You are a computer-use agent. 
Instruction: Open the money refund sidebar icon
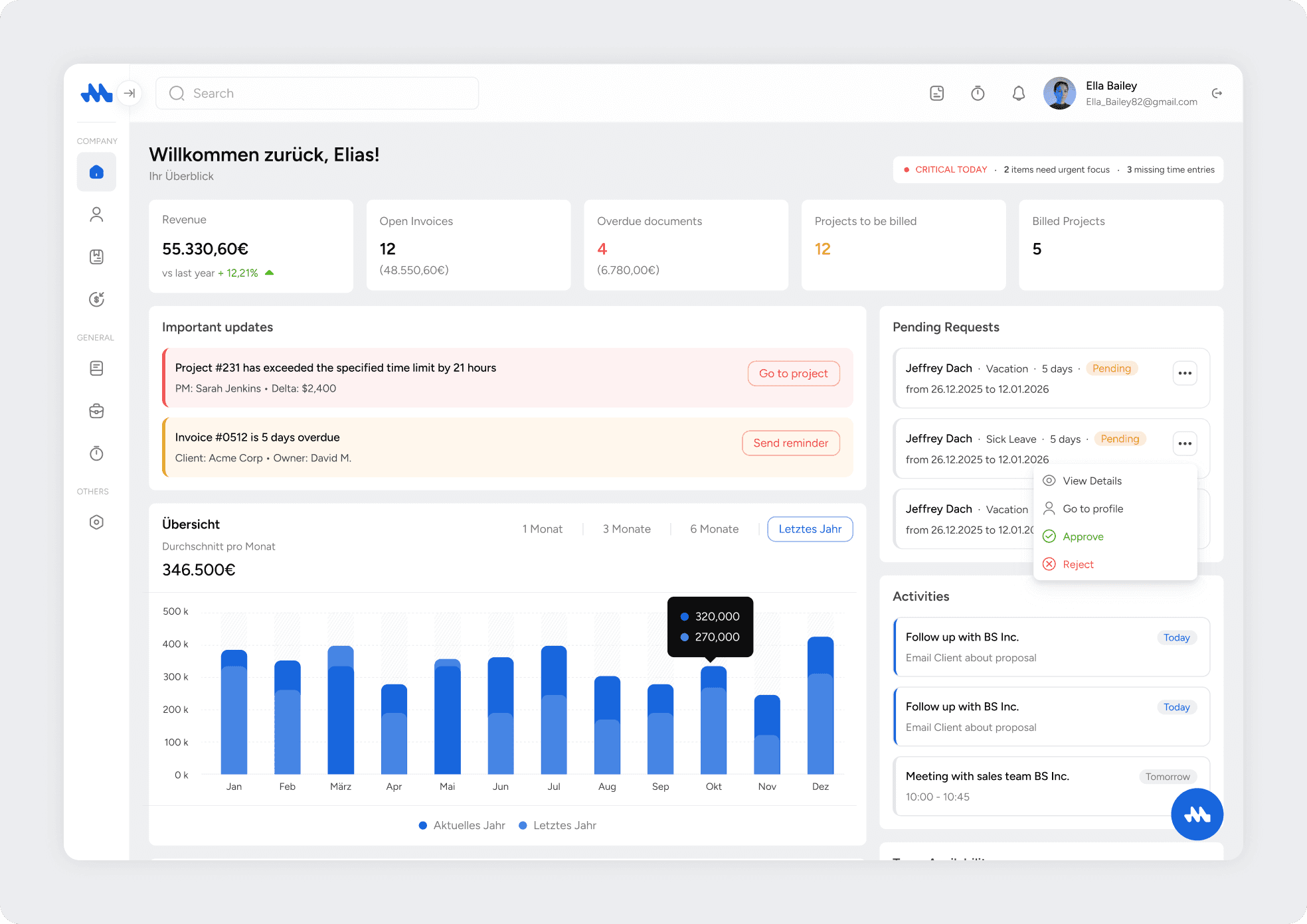coord(96,299)
